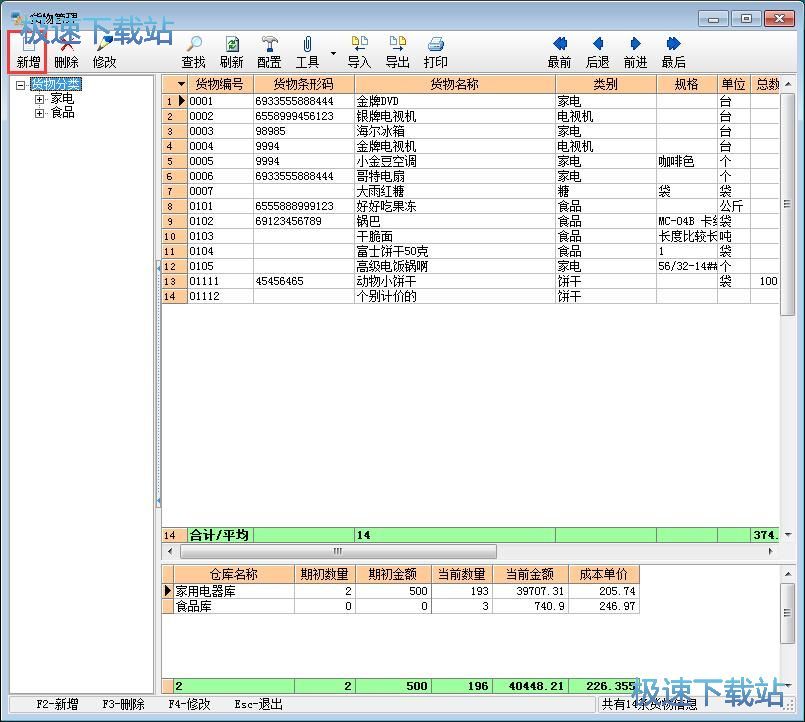Expand the 食品 tree node

[40, 113]
